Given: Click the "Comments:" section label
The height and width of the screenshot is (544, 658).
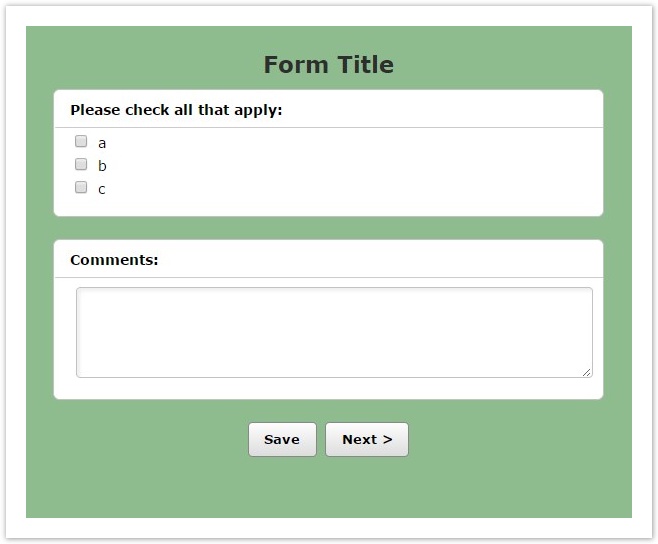Looking at the screenshot, I should click(x=114, y=260).
